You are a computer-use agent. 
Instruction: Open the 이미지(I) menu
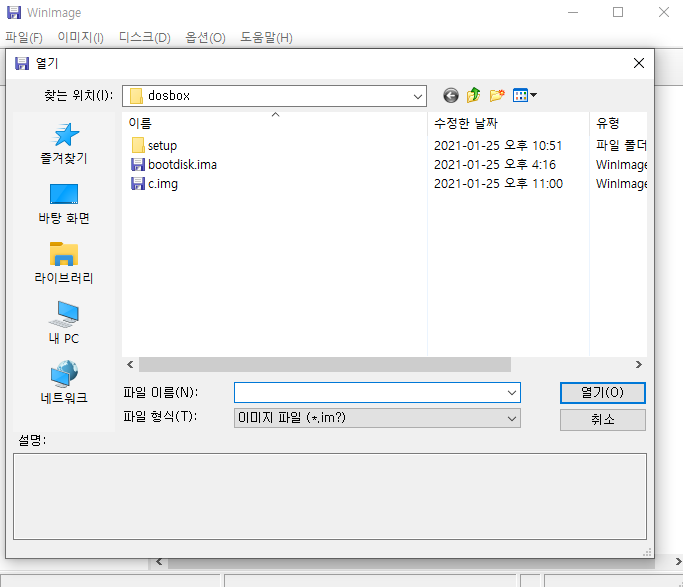(x=81, y=37)
